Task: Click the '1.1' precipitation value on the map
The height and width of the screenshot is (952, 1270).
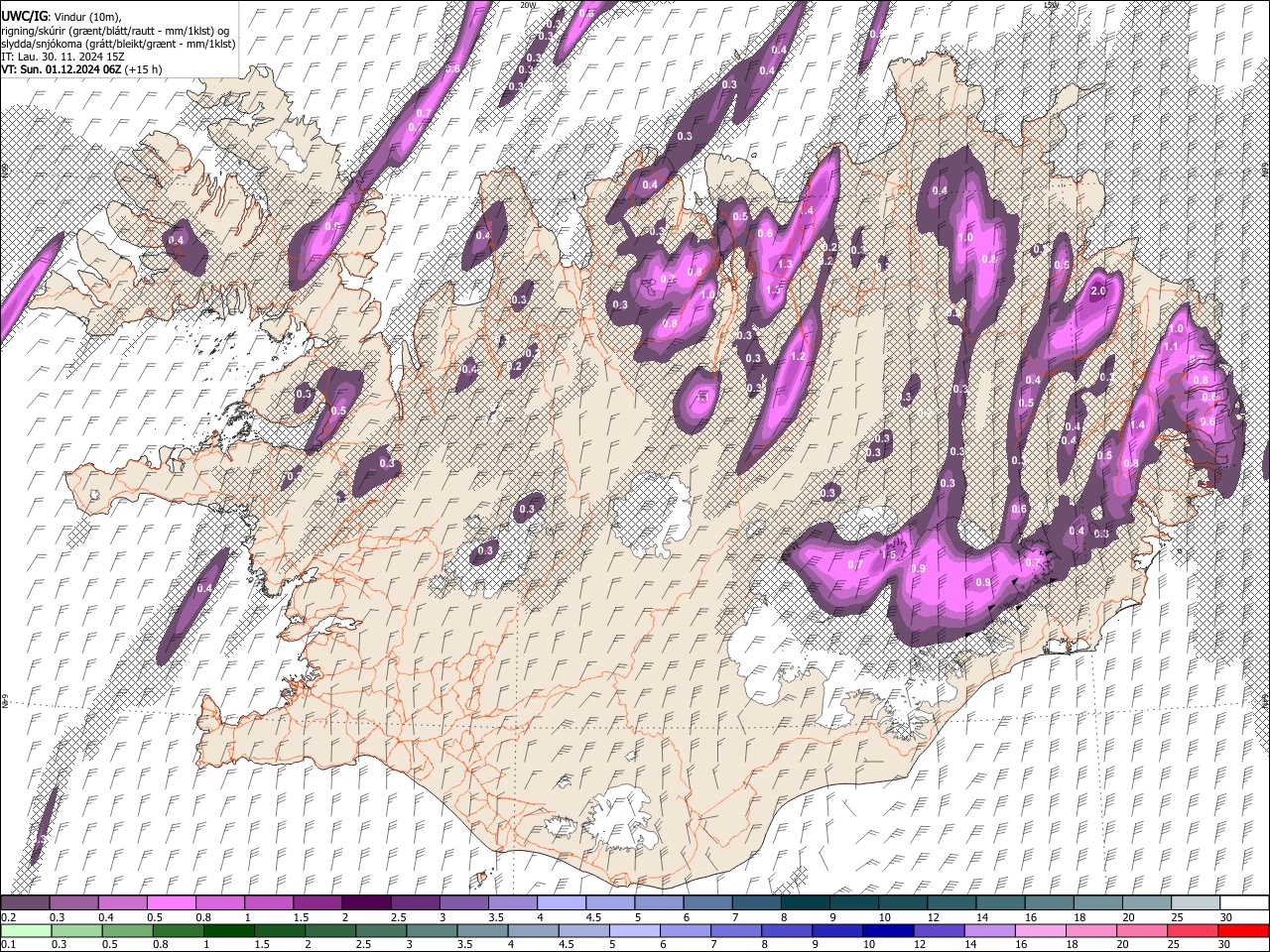Action: tap(1170, 347)
